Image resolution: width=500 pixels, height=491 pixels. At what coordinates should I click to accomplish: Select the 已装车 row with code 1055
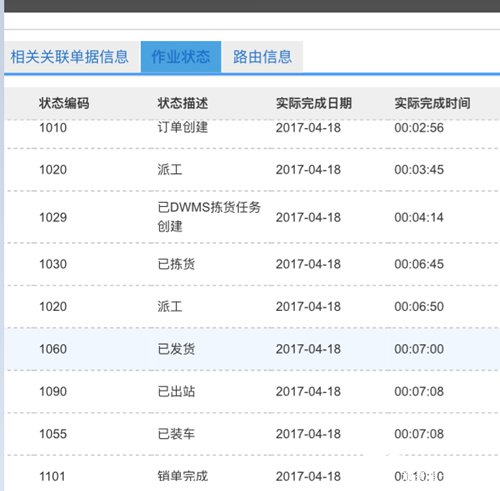252,434
